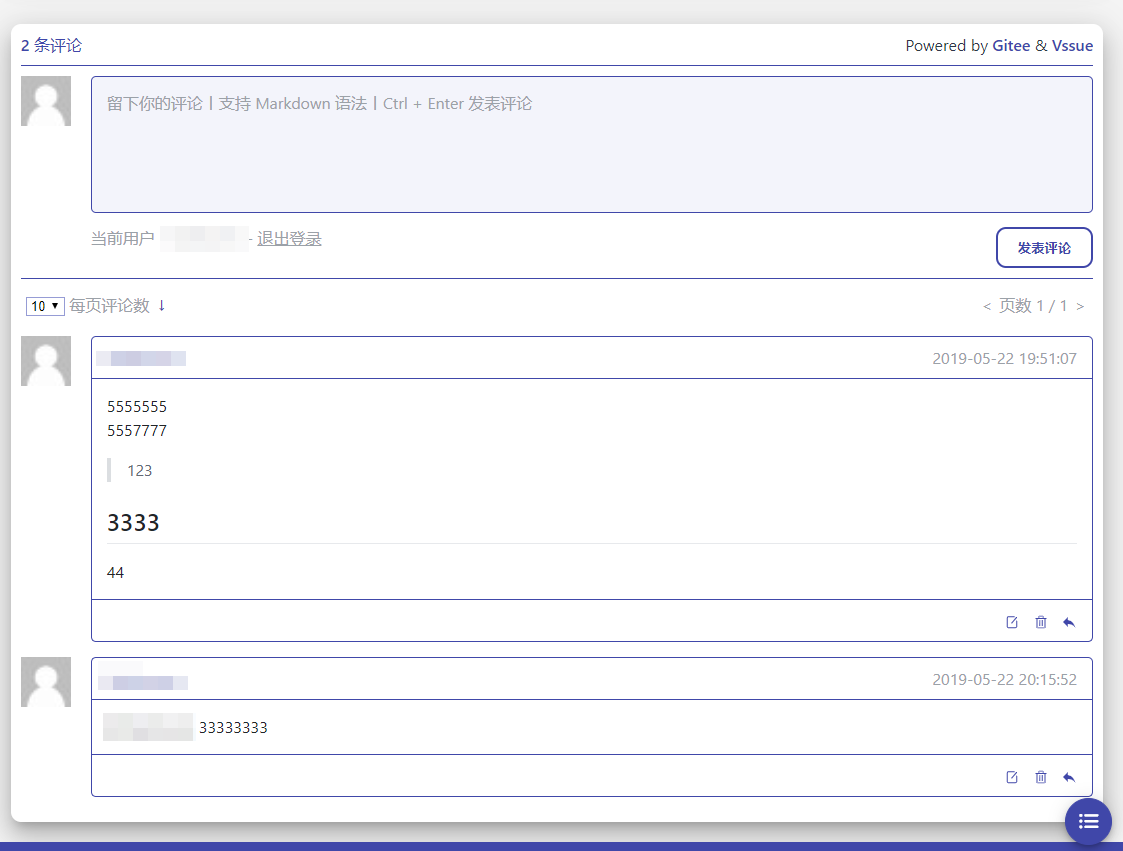Click the mentioned user before 33333333
The height and width of the screenshot is (851, 1123).
tap(148, 727)
